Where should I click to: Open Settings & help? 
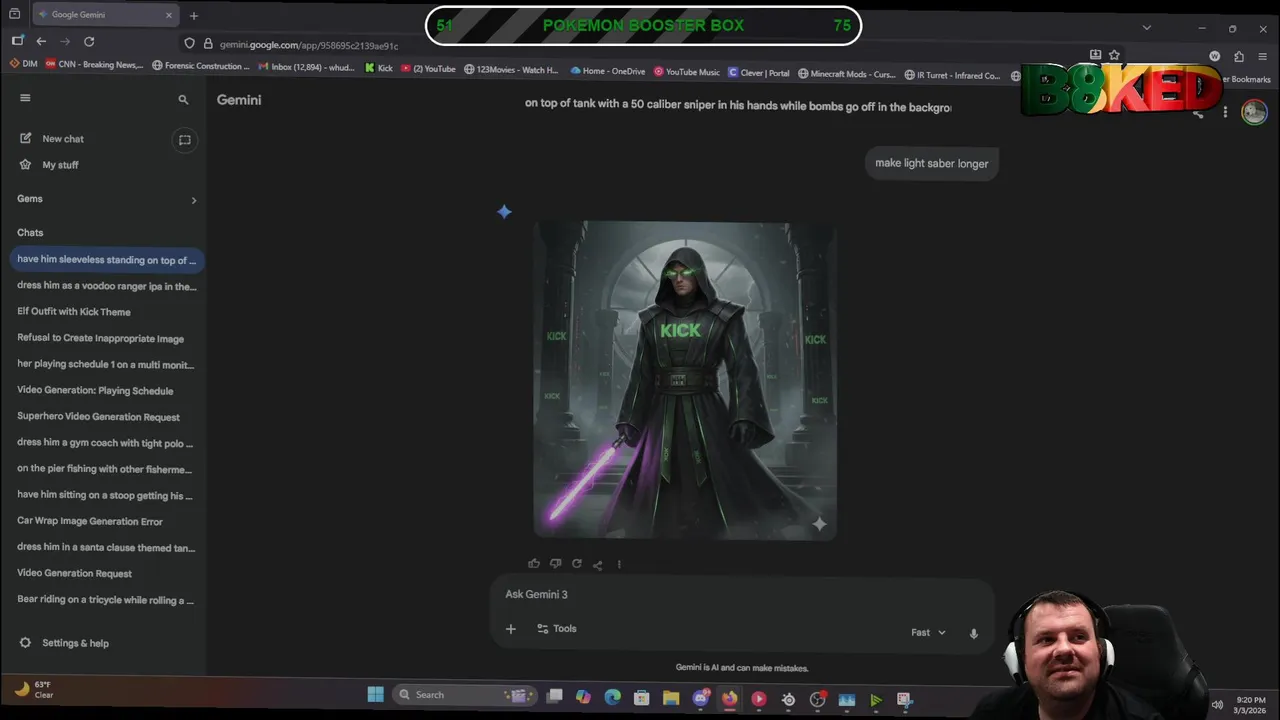tap(65, 643)
